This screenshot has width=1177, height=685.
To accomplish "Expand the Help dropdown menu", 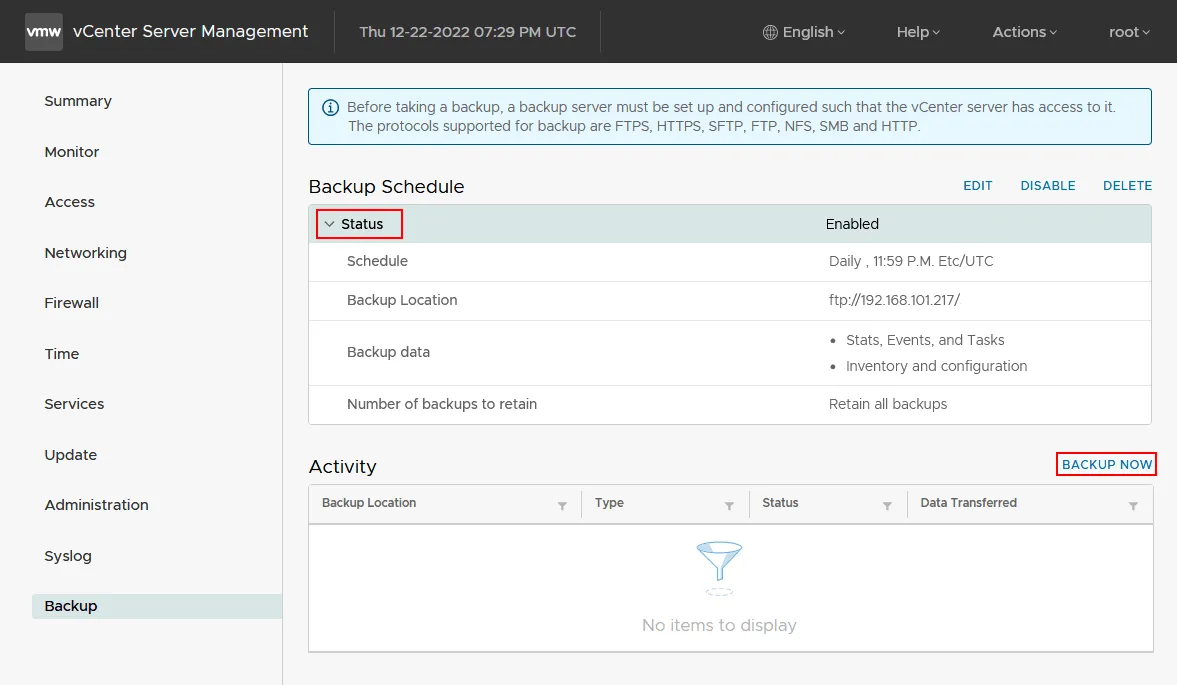I will tap(918, 32).
